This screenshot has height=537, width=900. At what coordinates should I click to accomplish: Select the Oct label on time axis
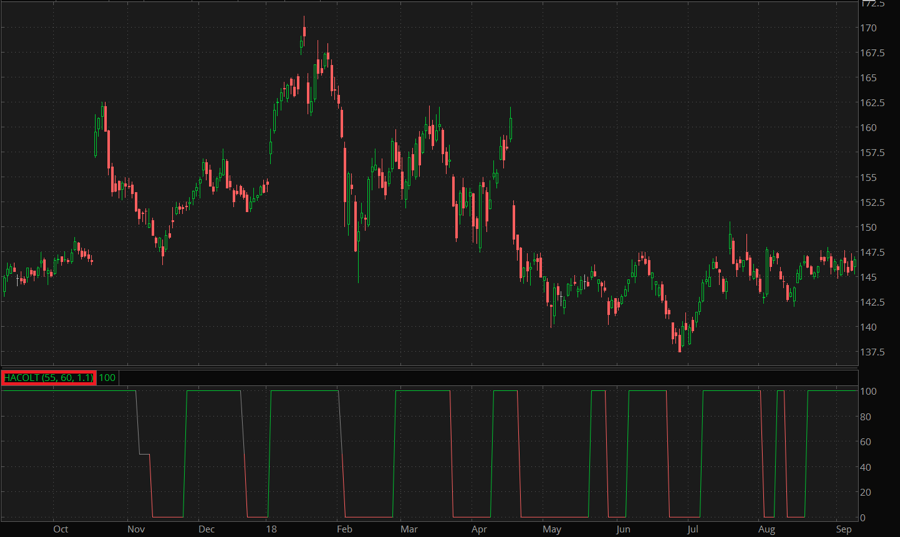pos(60,528)
